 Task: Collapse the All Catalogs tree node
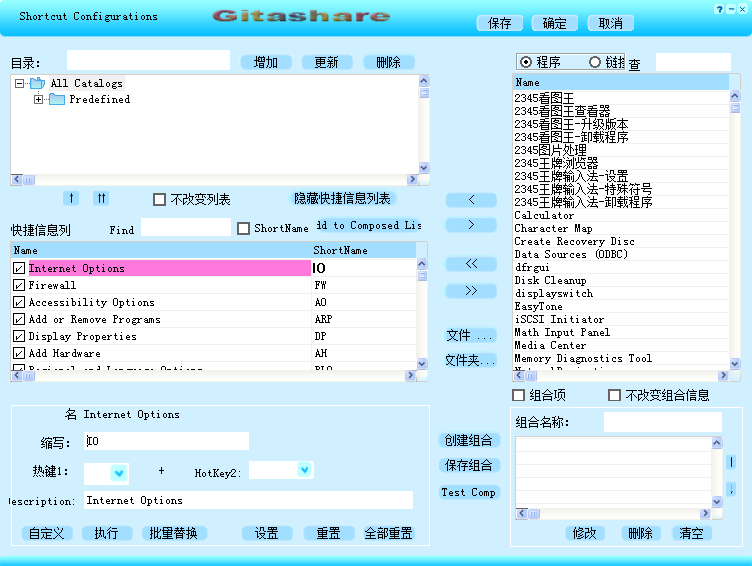click(x=19, y=83)
